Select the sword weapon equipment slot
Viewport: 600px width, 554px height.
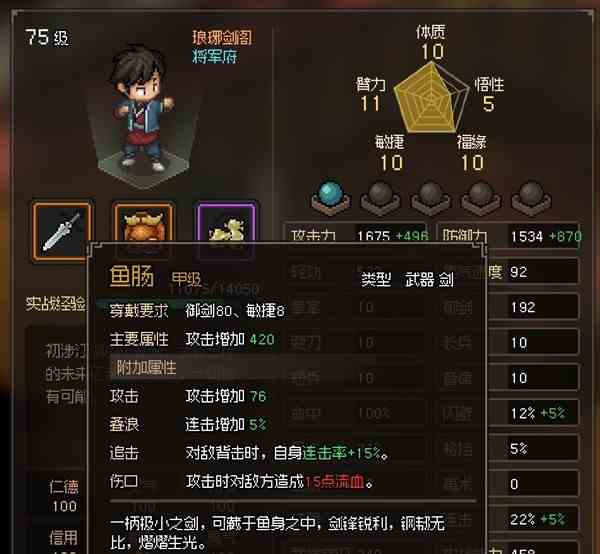pos(62,231)
